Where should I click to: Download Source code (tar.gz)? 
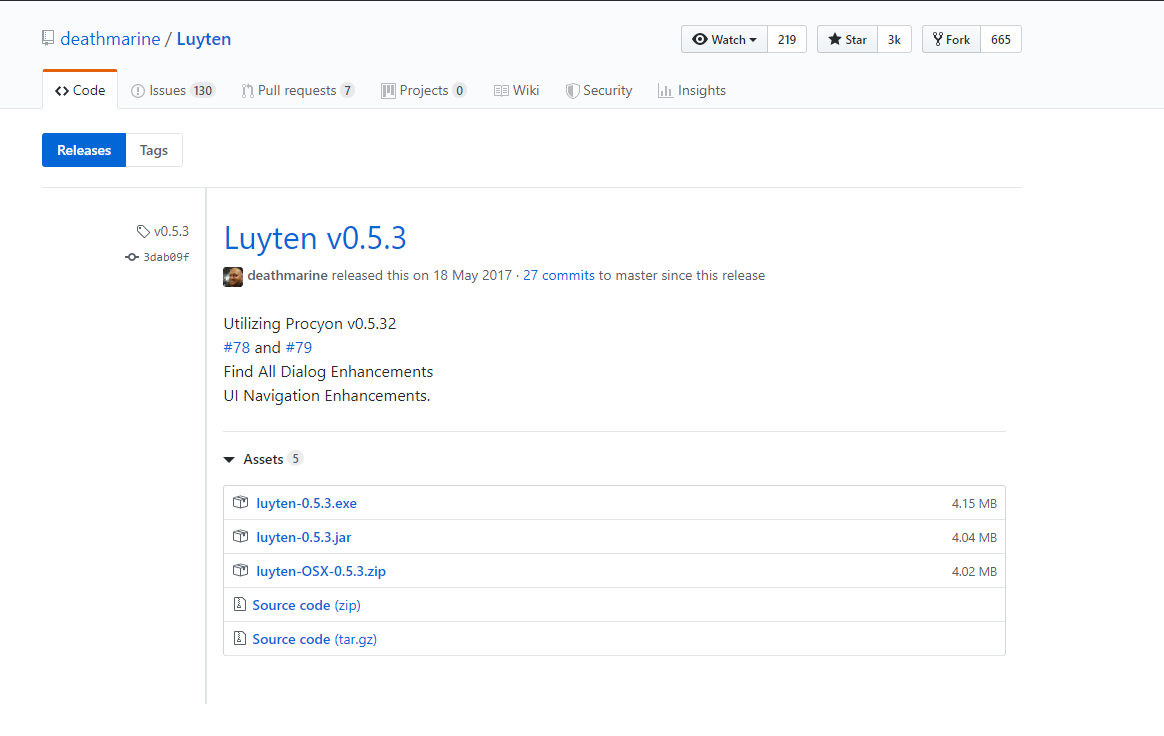tap(315, 639)
